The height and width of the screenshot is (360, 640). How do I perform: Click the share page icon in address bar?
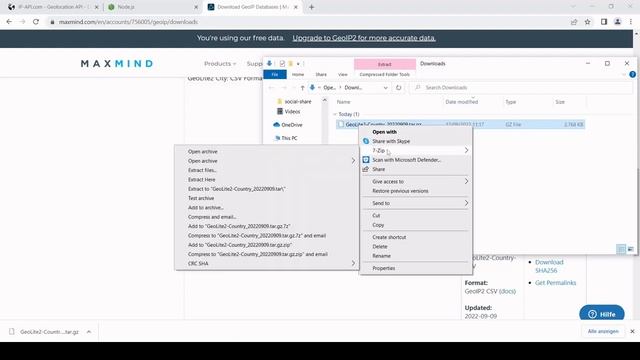(x=574, y=22)
